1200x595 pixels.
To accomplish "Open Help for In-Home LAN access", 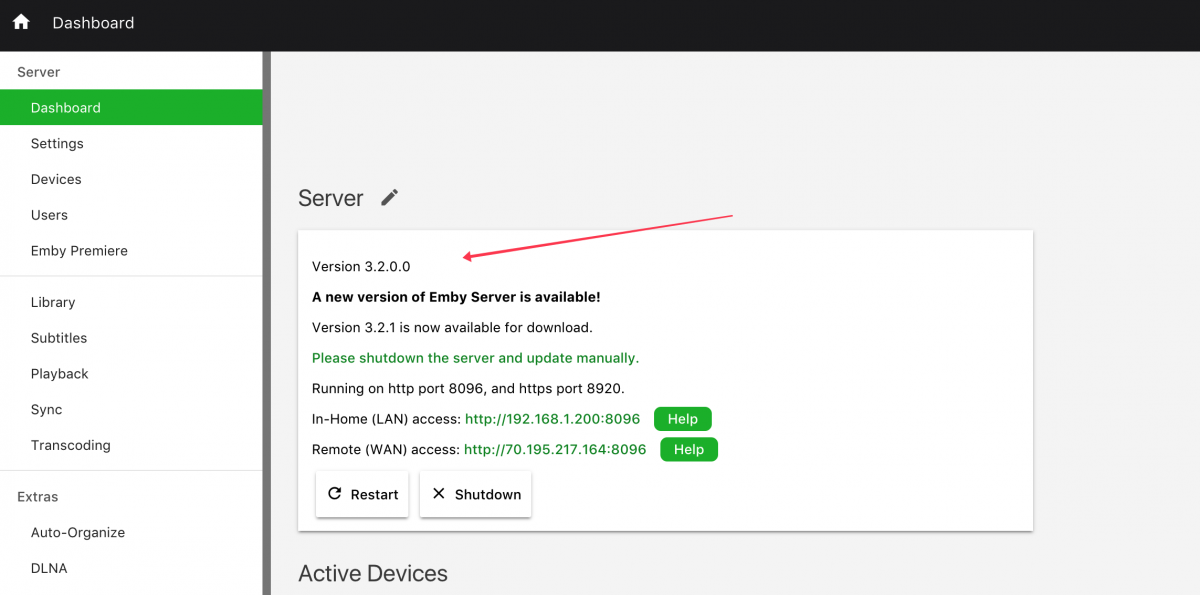I will (x=683, y=419).
